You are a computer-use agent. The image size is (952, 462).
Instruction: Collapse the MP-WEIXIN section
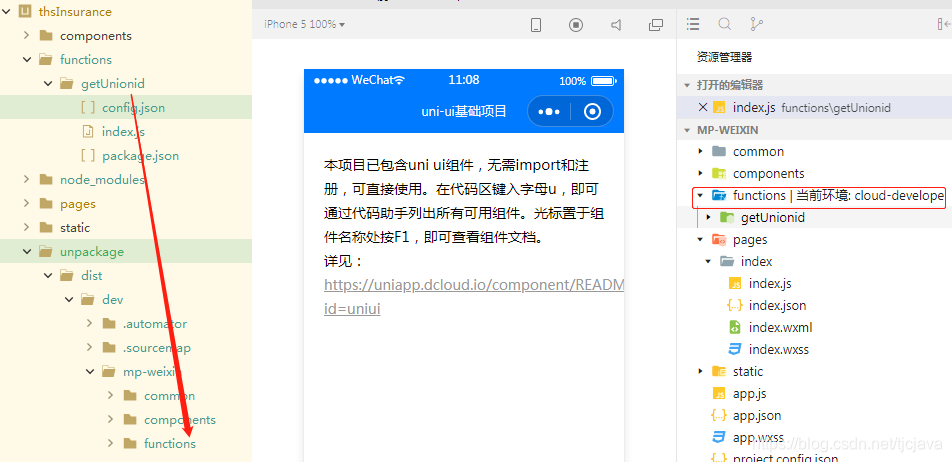pyautogui.click(x=687, y=130)
